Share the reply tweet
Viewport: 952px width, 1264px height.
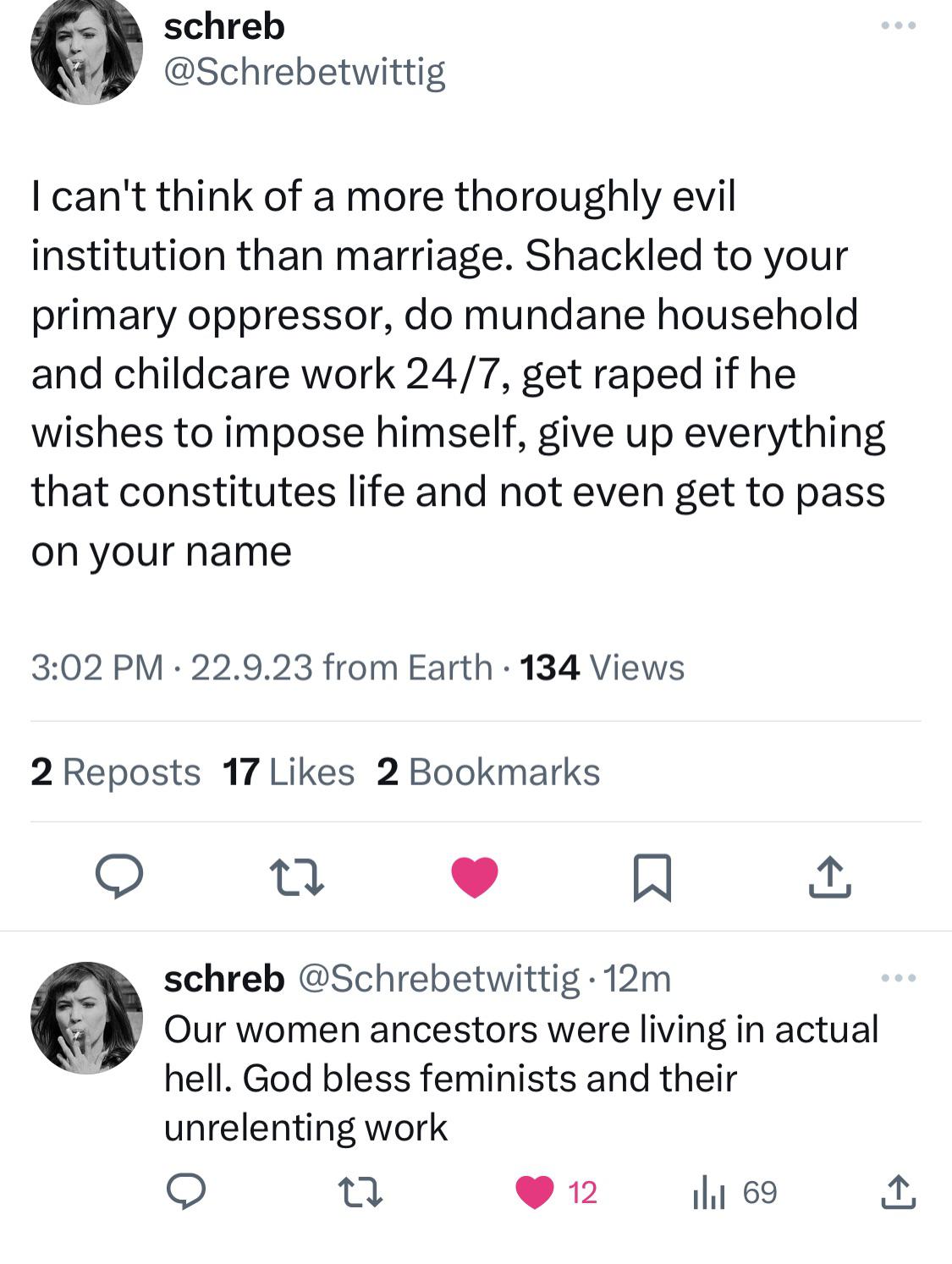pos(897,1192)
